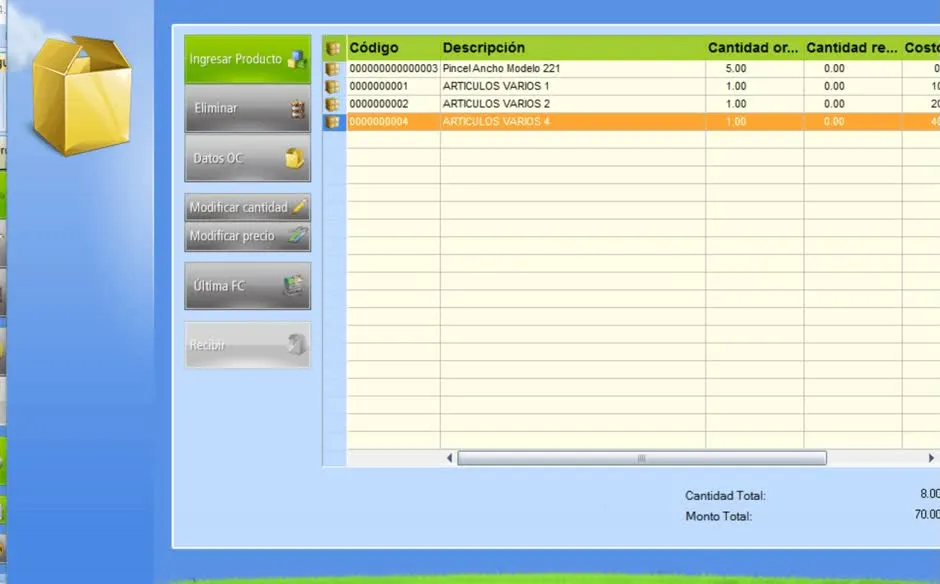Viewport: 940px width, 584px height.
Task: Click box icon beside ARTICULOS VARIOS 4
Action: (333, 122)
